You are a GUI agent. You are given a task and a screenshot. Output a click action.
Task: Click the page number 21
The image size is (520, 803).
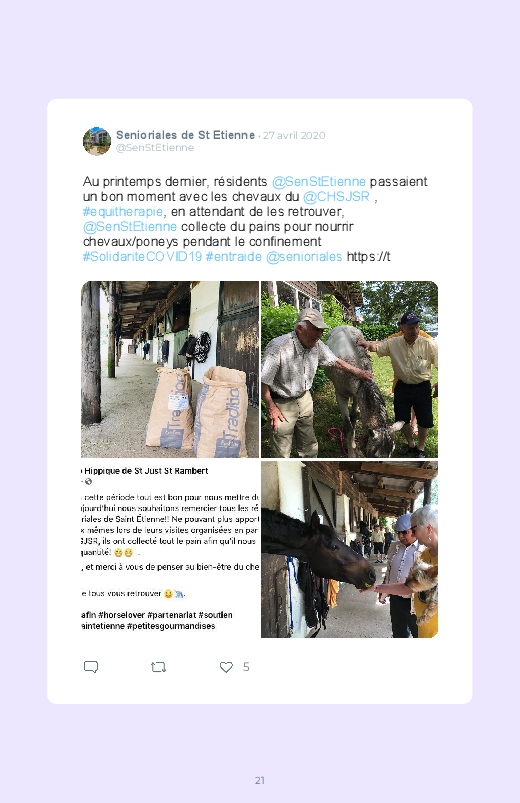pos(260,780)
